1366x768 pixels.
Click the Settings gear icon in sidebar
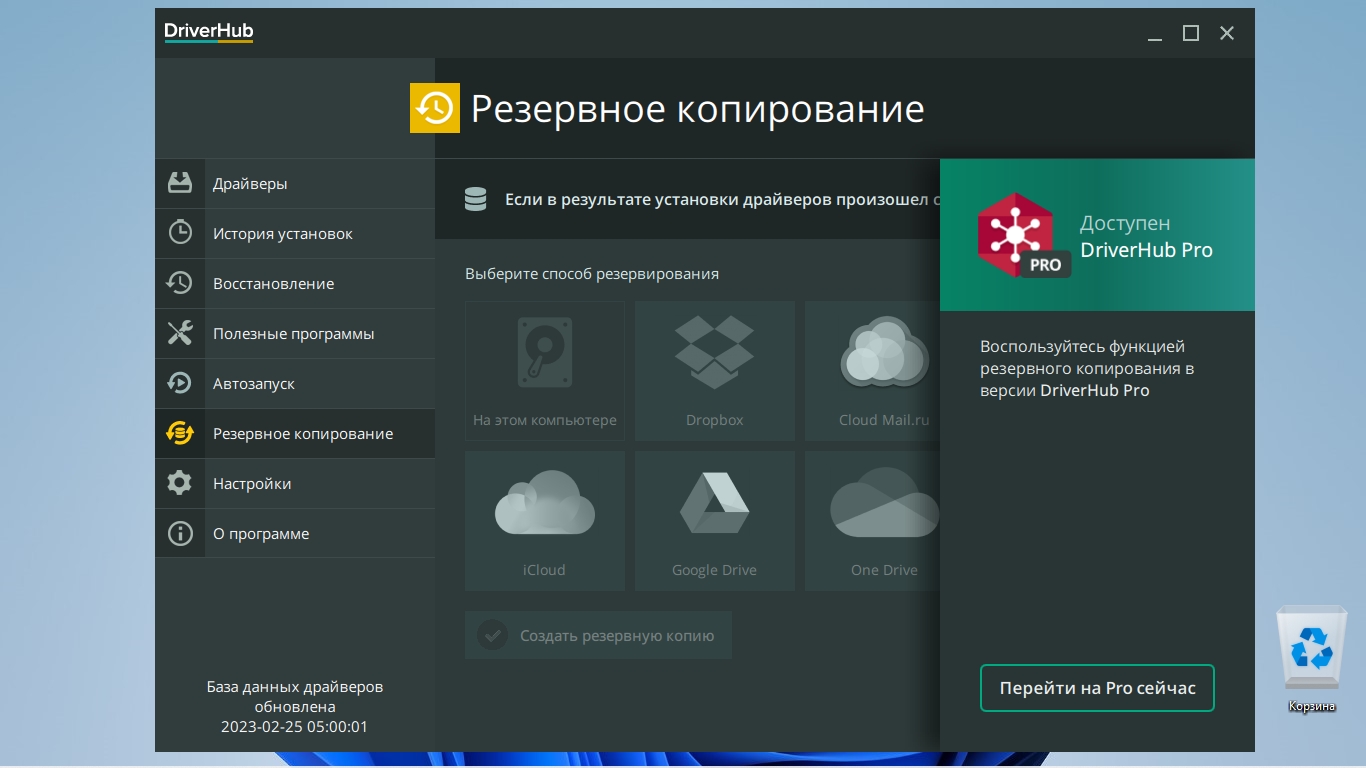[x=180, y=483]
